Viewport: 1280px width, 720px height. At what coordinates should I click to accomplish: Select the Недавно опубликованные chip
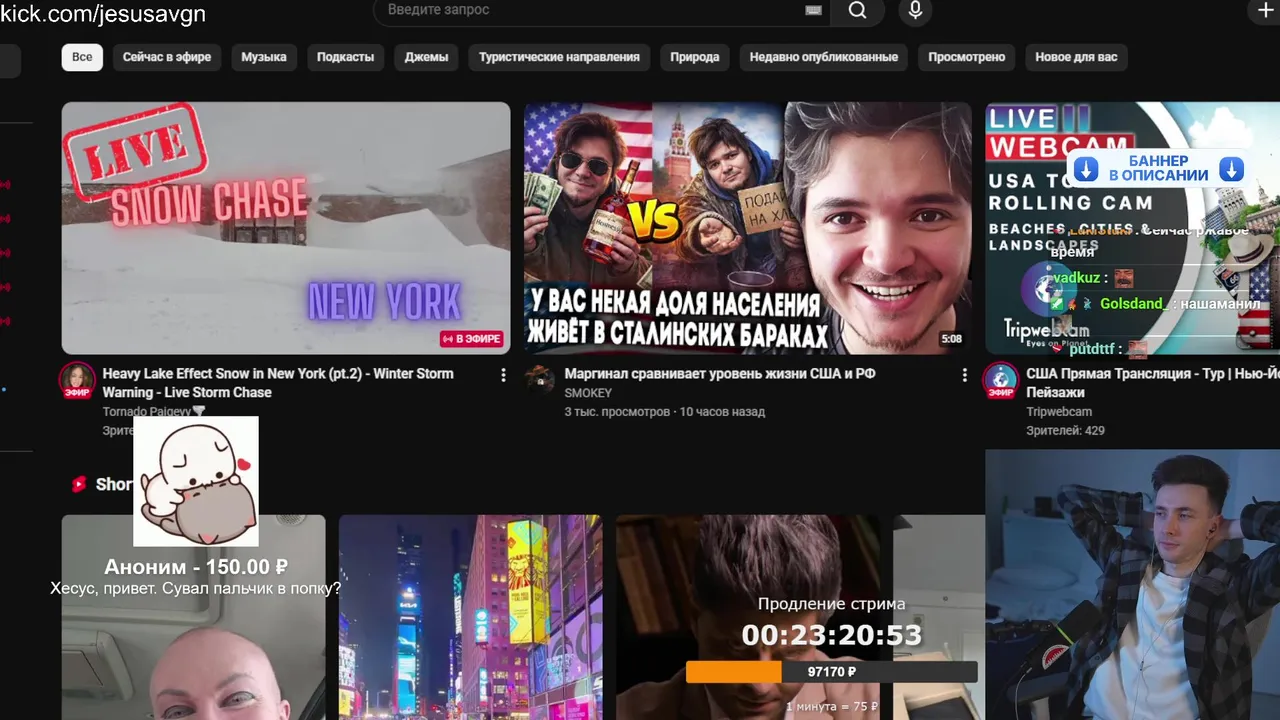(x=824, y=57)
